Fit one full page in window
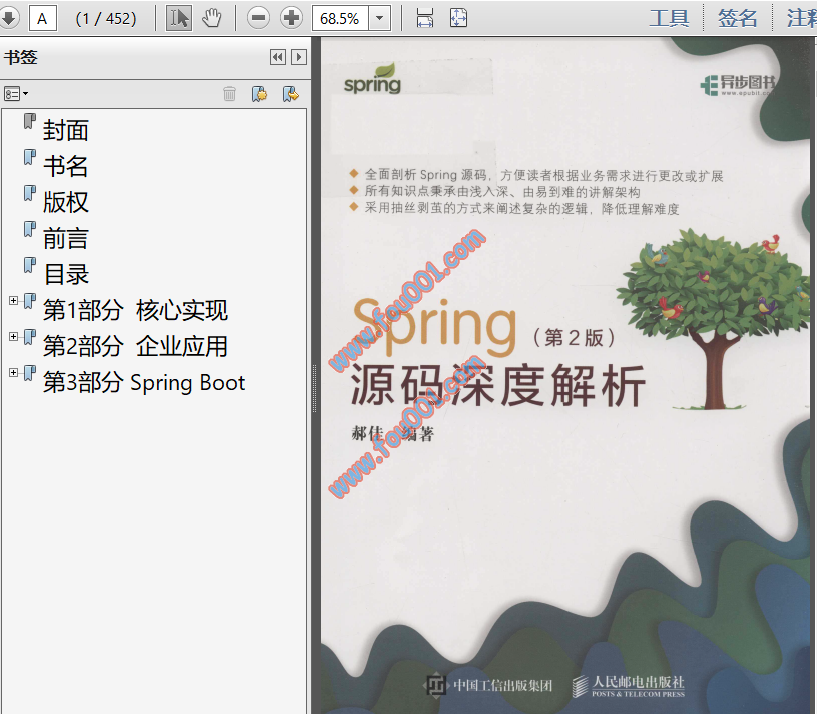 (x=458, y=18)
